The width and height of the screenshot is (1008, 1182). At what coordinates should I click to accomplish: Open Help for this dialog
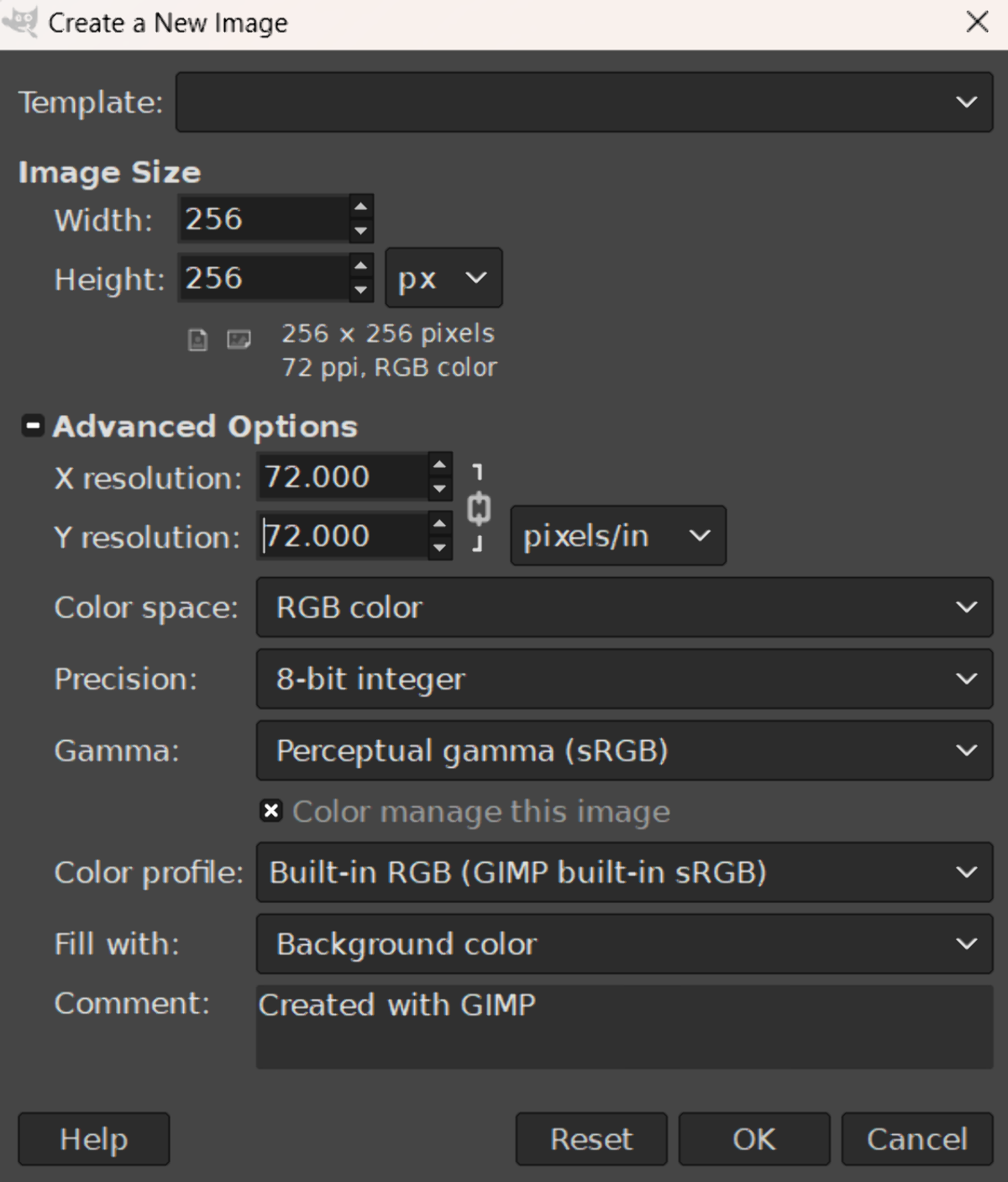point(94,1139)
